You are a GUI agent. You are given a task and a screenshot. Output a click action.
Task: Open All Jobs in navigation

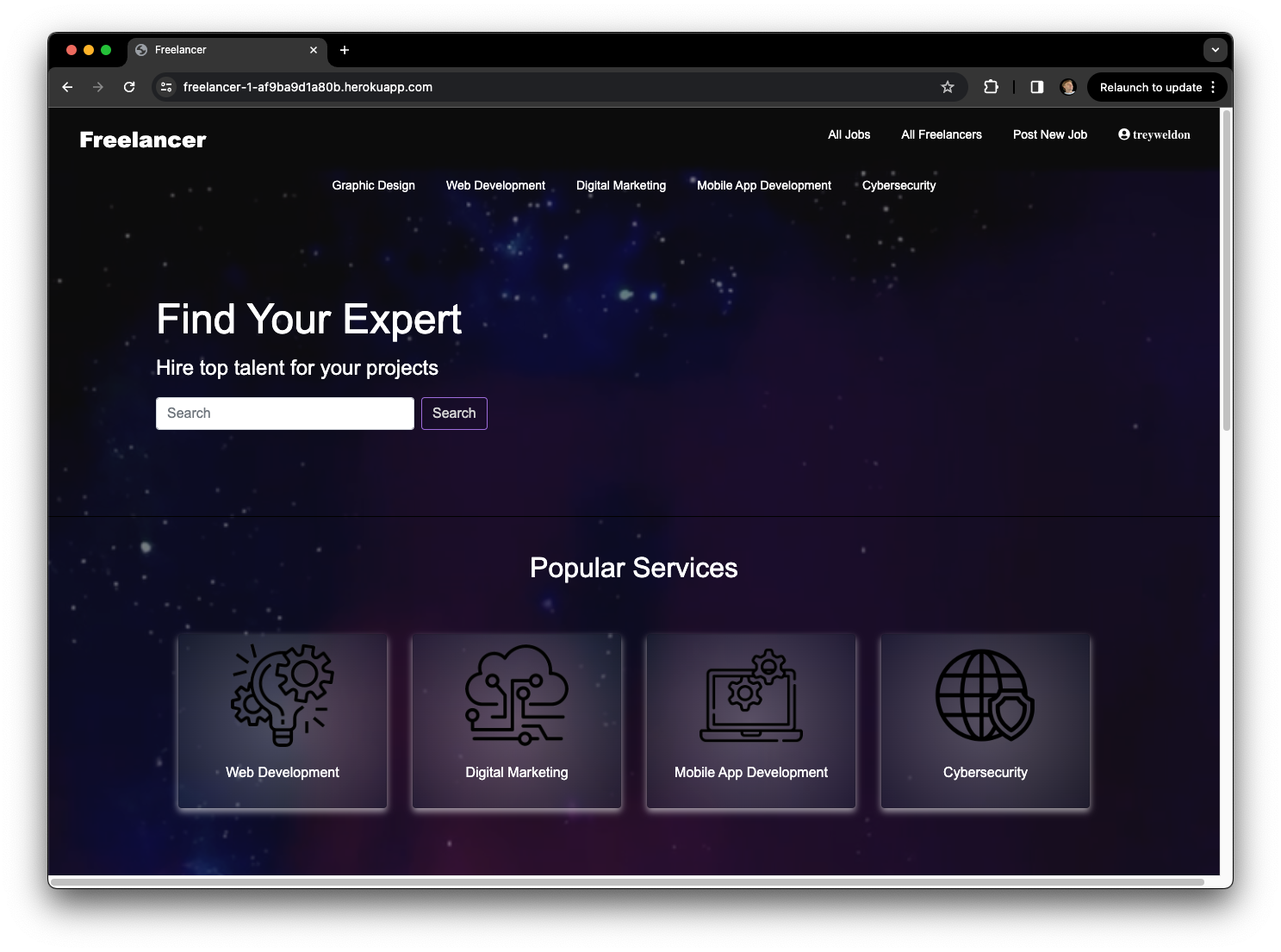pos(849,134)
